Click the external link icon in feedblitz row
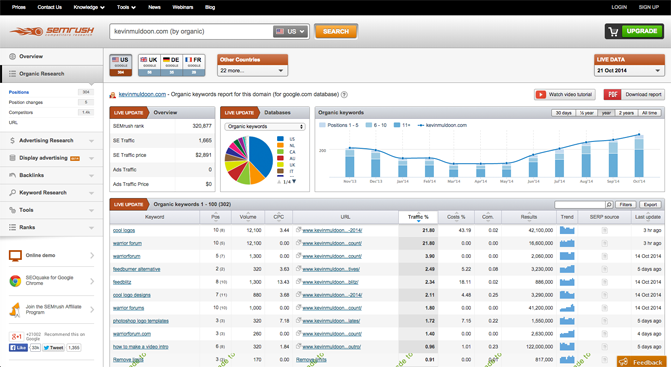 299,282
